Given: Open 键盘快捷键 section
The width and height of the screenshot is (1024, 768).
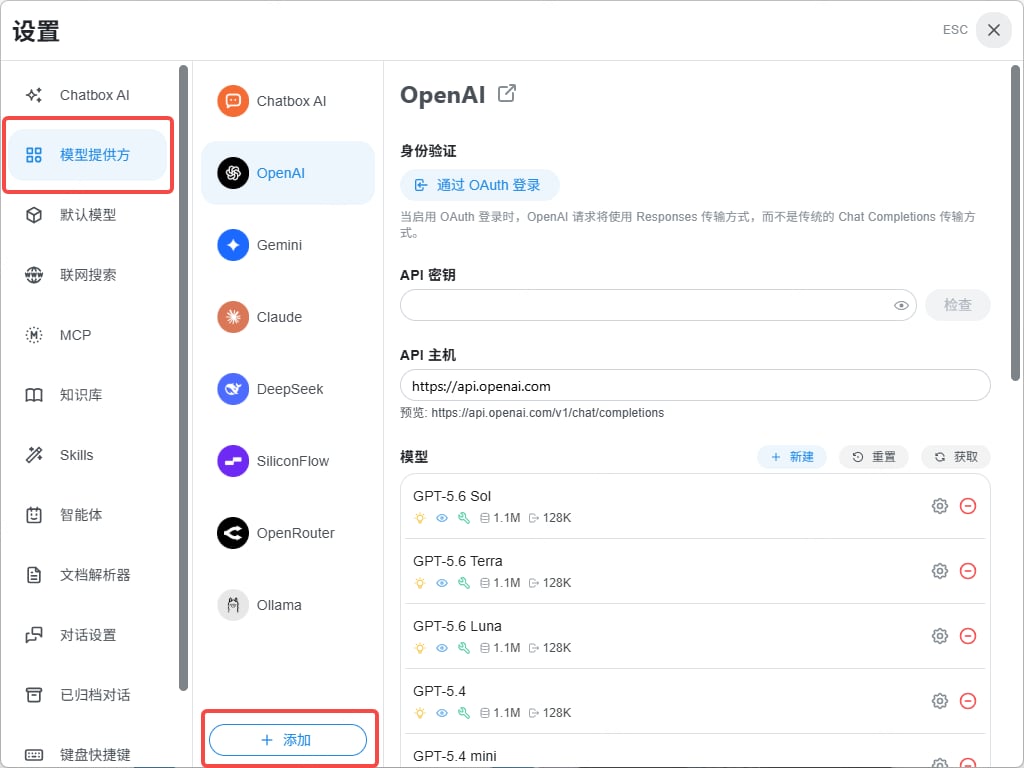Looking at the screenshot, I should [88, 754].
